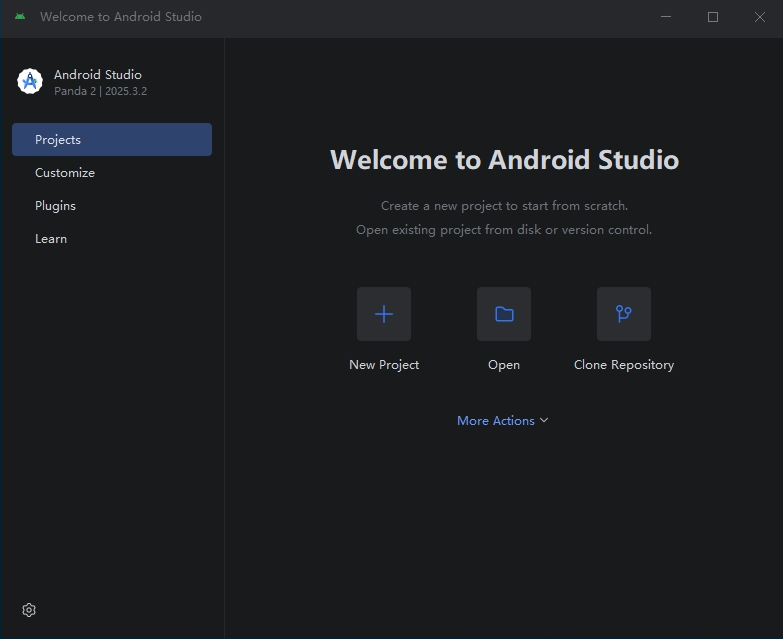Open settings gear in sidebar bottom

[x=29, y=610]
